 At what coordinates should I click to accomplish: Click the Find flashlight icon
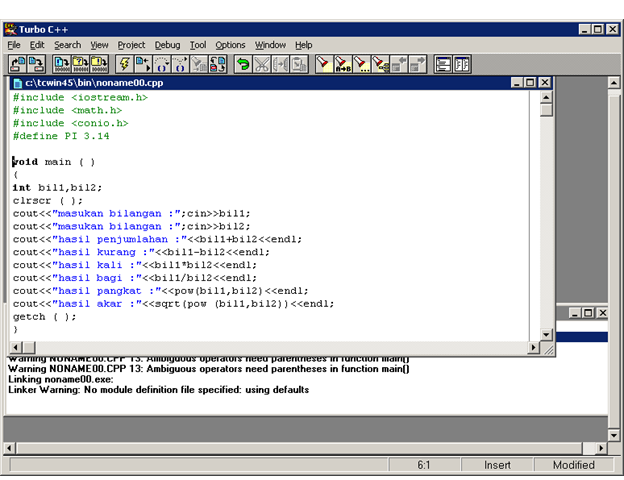coord(324,64)
